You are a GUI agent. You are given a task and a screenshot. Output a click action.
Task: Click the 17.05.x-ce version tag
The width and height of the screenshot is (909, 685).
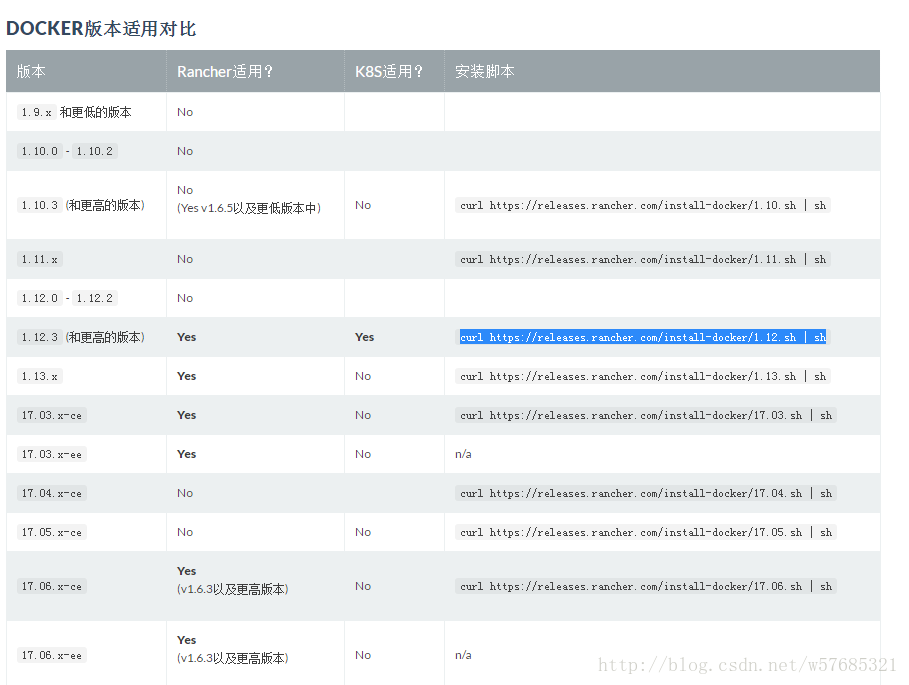point(52,532)
